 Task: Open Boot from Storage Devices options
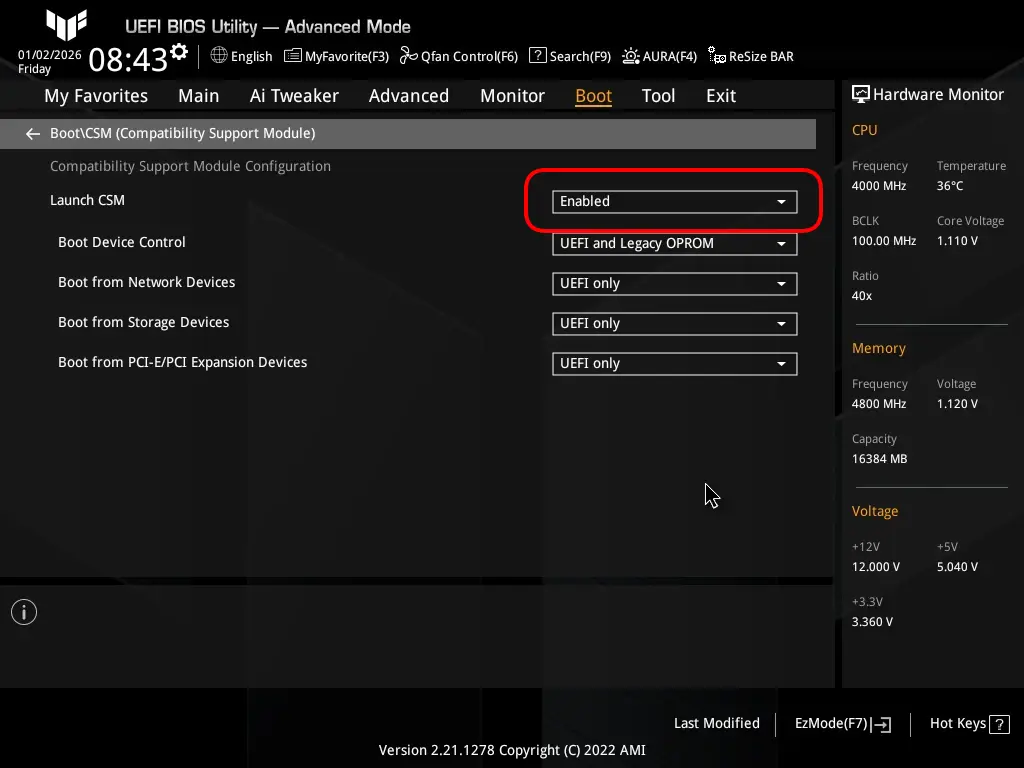674,323
